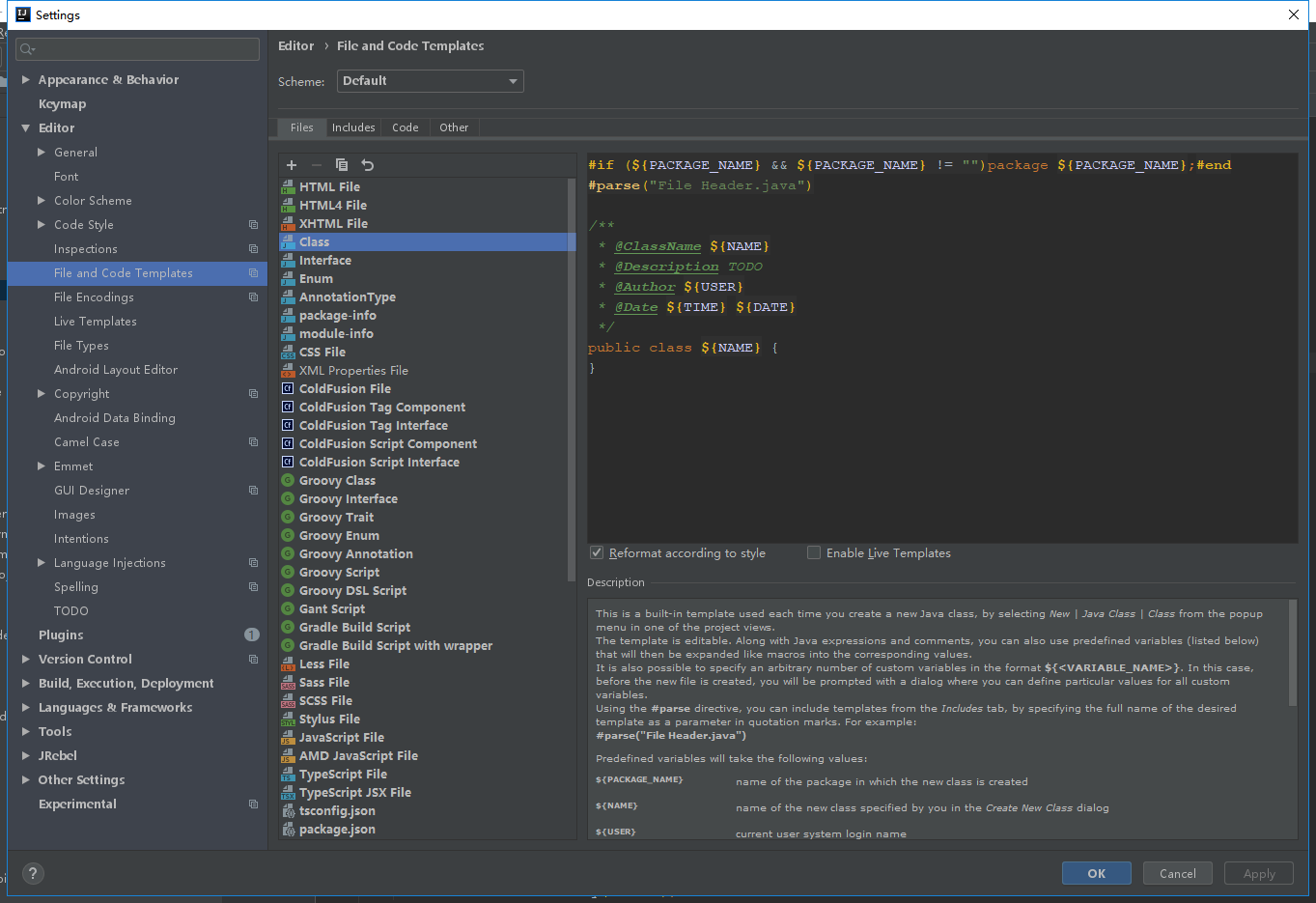Click the Stylus File icon
Image resolution: width=1316 pixels, height=903 pixels.
tap(288, 720)
